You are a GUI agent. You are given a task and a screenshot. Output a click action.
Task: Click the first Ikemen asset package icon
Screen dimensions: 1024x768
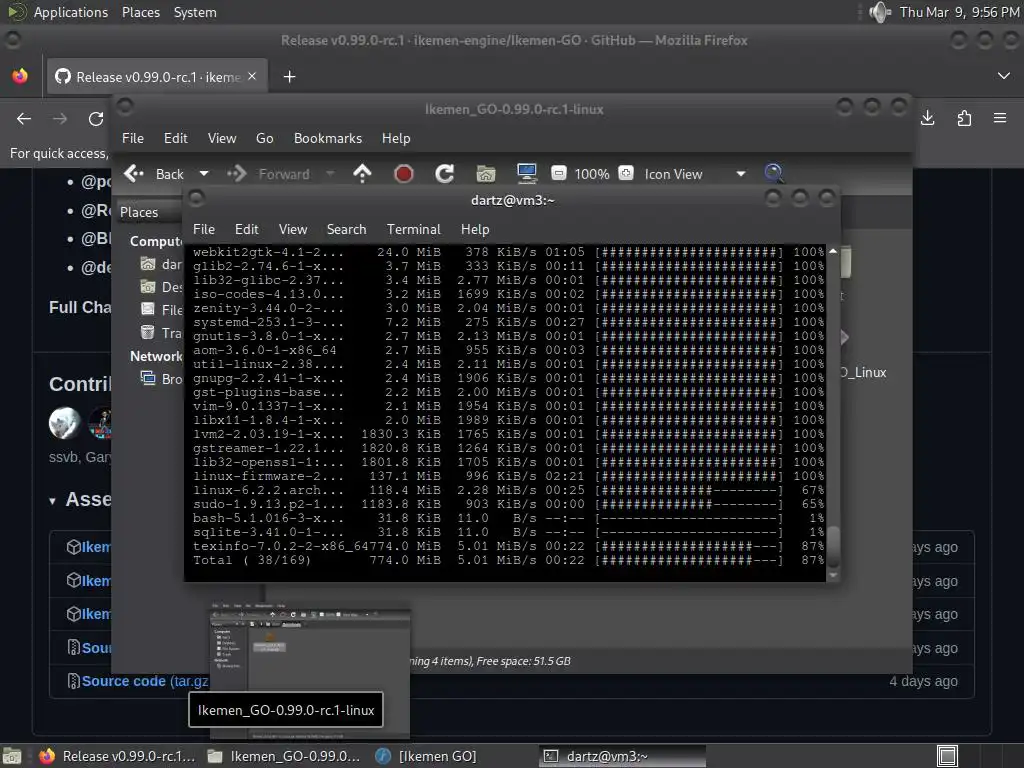[x=74, y=547]
